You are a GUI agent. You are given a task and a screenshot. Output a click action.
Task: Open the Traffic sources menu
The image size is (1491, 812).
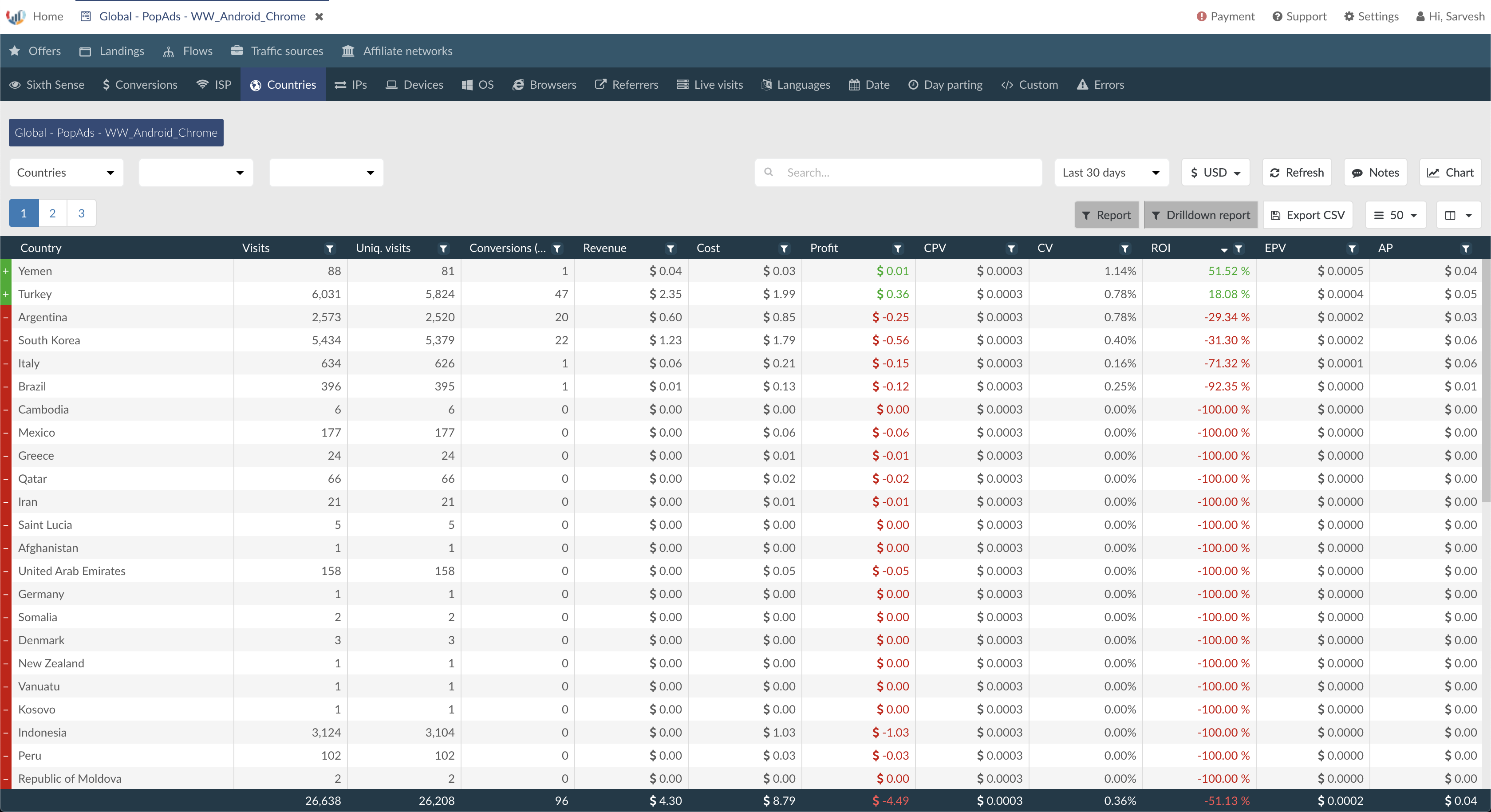click(x=277, y=51)
